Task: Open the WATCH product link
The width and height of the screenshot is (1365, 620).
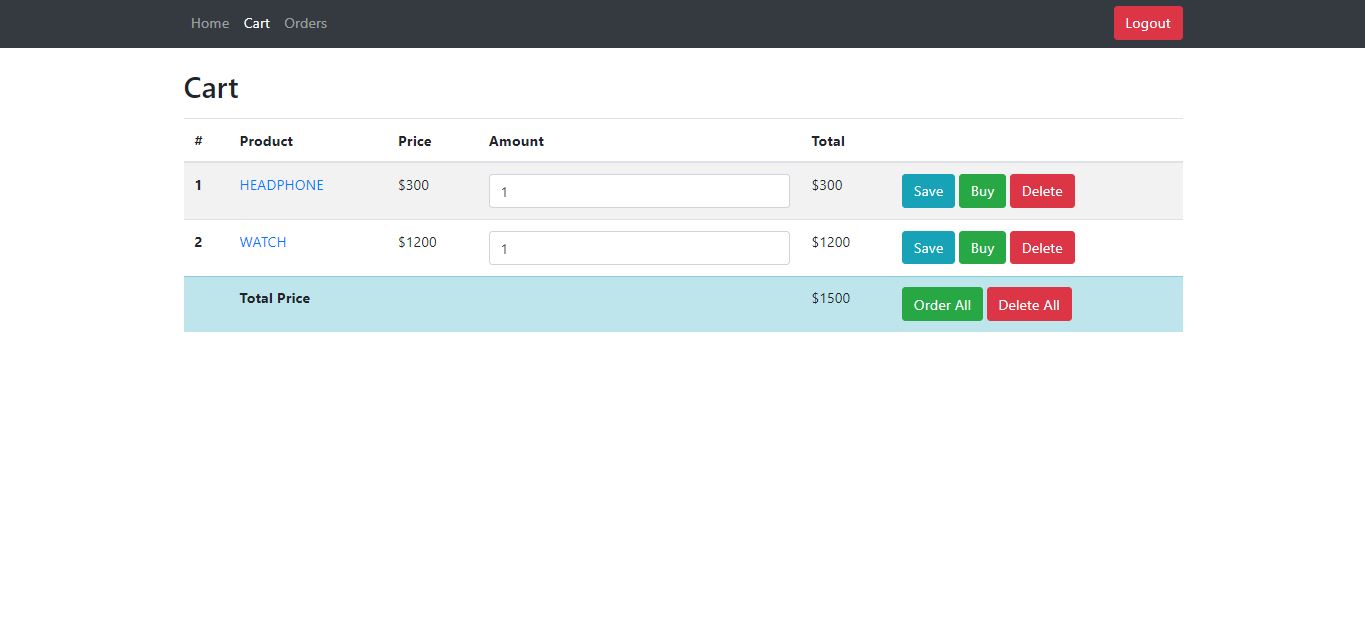Action: 263,242
